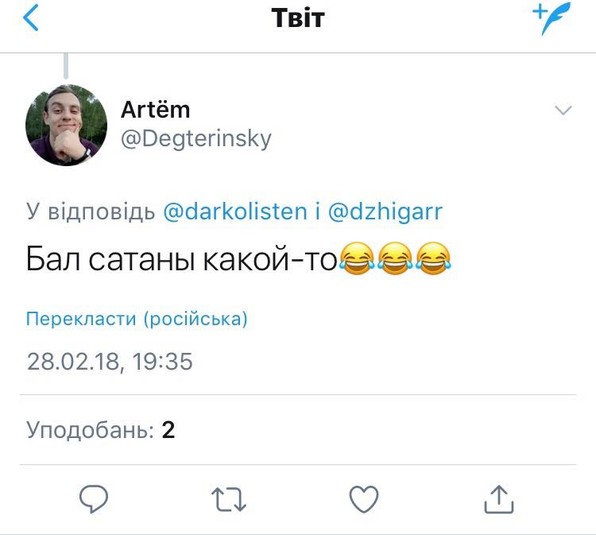Go back using the left arrow
This screenshot has width=596, height=535.
pyautogui.click(x=31, y=17)
